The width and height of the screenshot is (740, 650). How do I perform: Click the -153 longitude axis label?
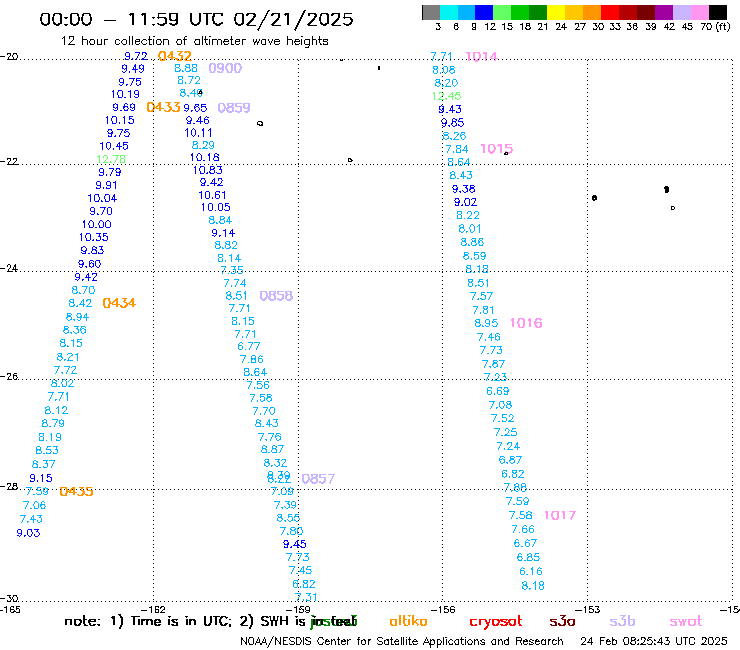[588, 610]
